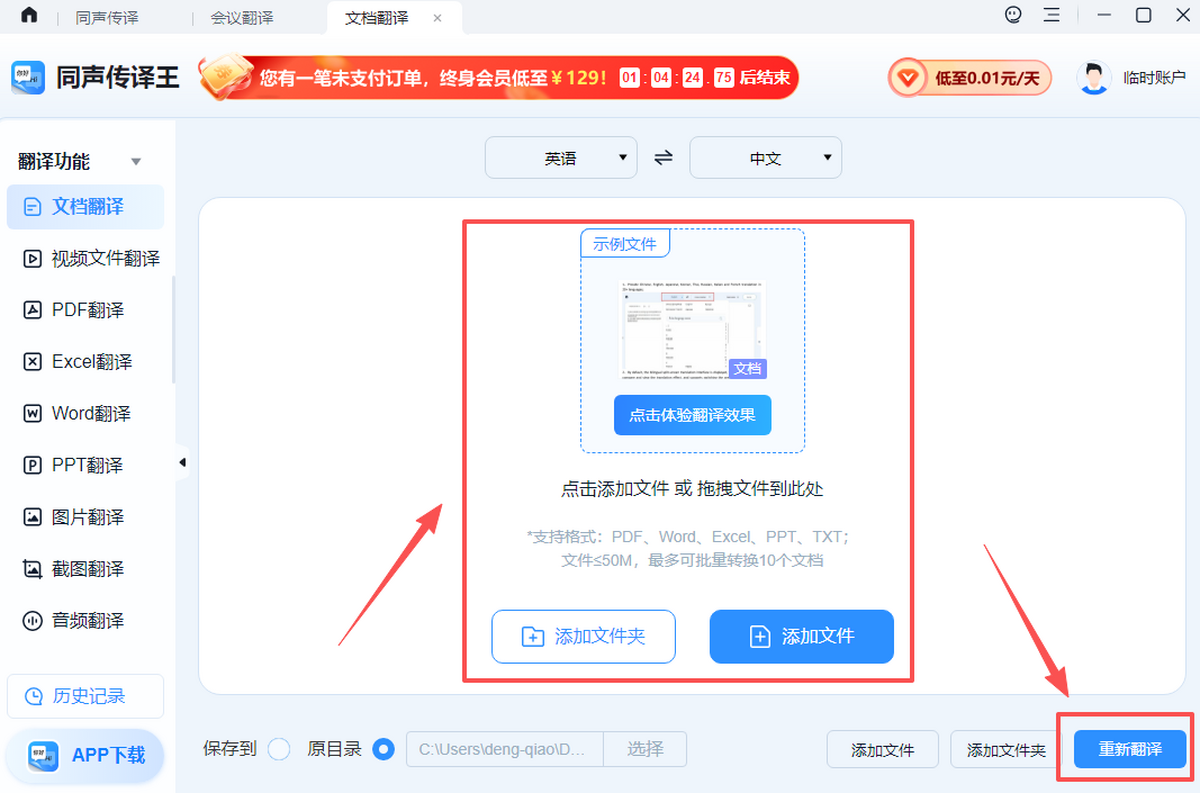Click the audio translation waveform icon

click(33, 621)
